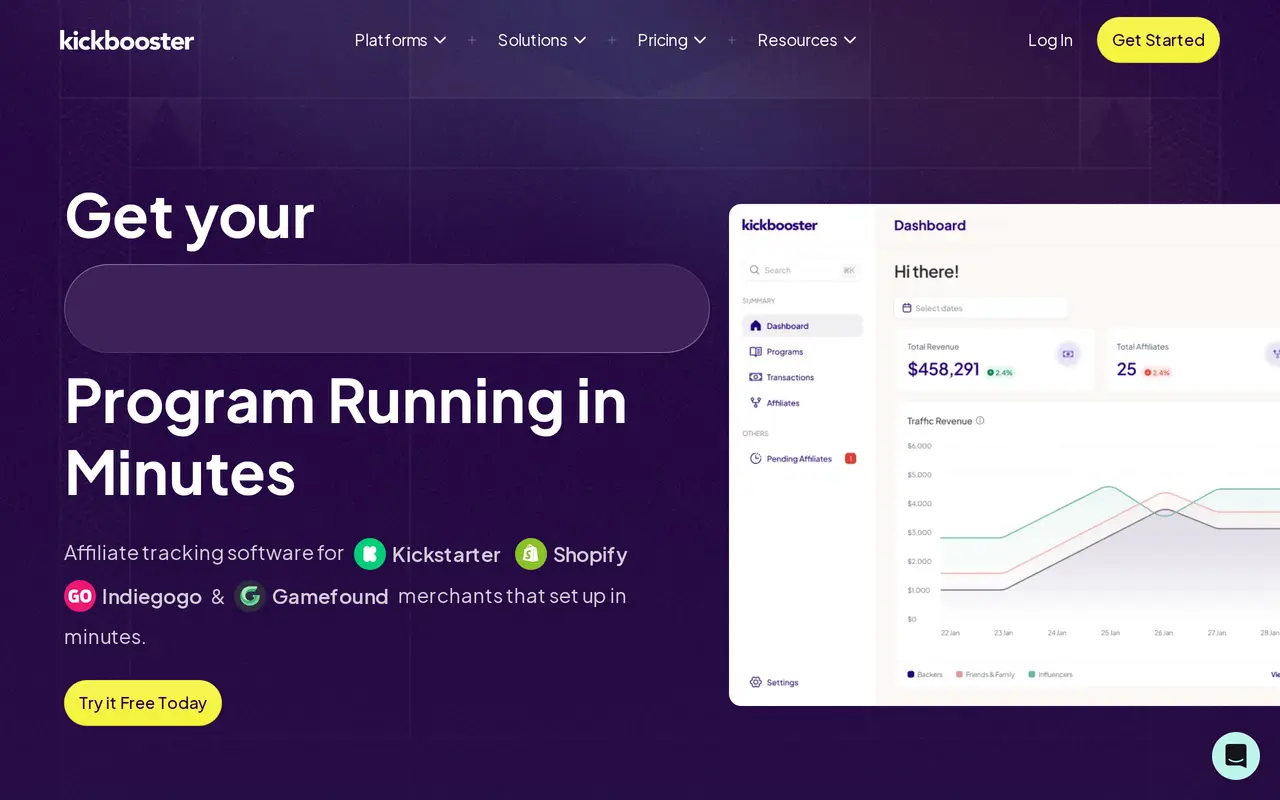1280x800 pixels.
Task: Expand the Solutions dropdown chevron
Action: pos(580,40)
